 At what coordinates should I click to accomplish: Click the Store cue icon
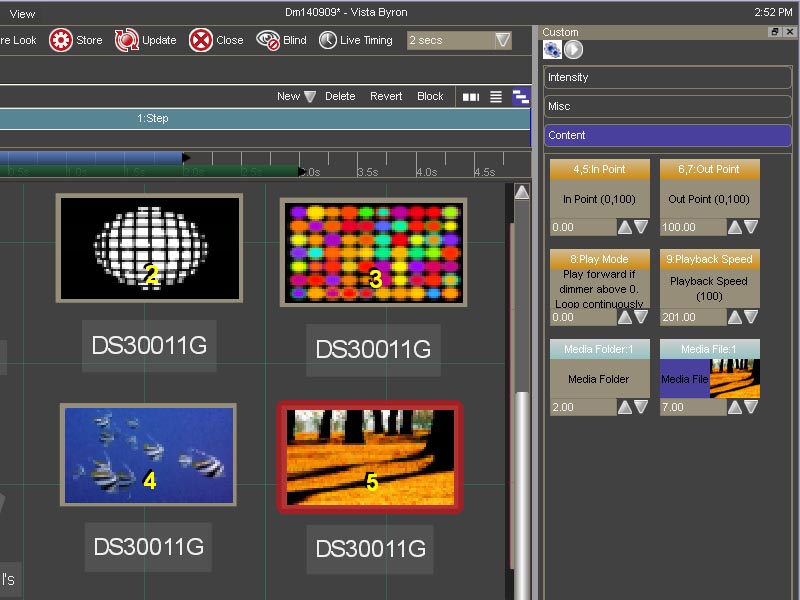[60, 40]
